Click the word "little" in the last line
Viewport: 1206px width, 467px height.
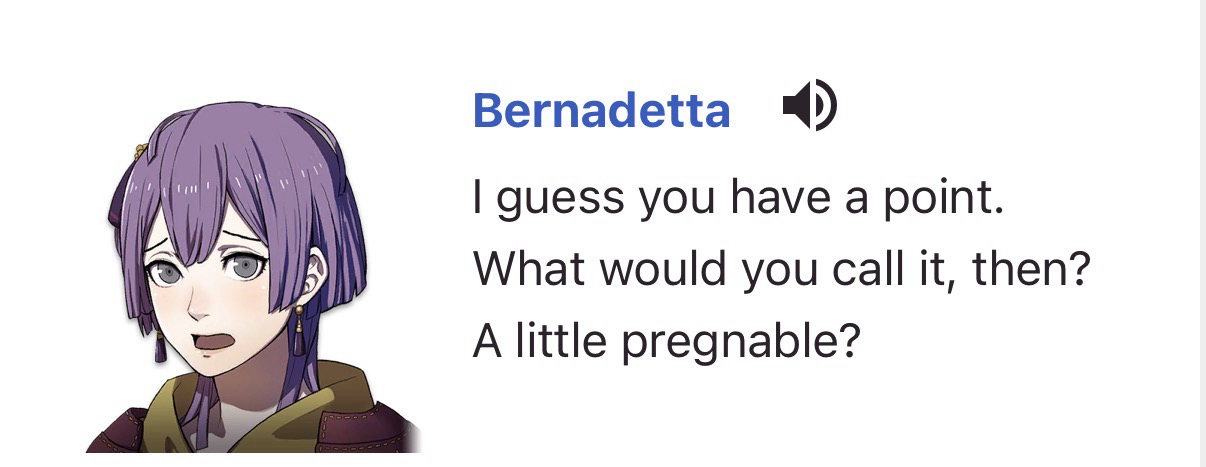tap(563, 342)
